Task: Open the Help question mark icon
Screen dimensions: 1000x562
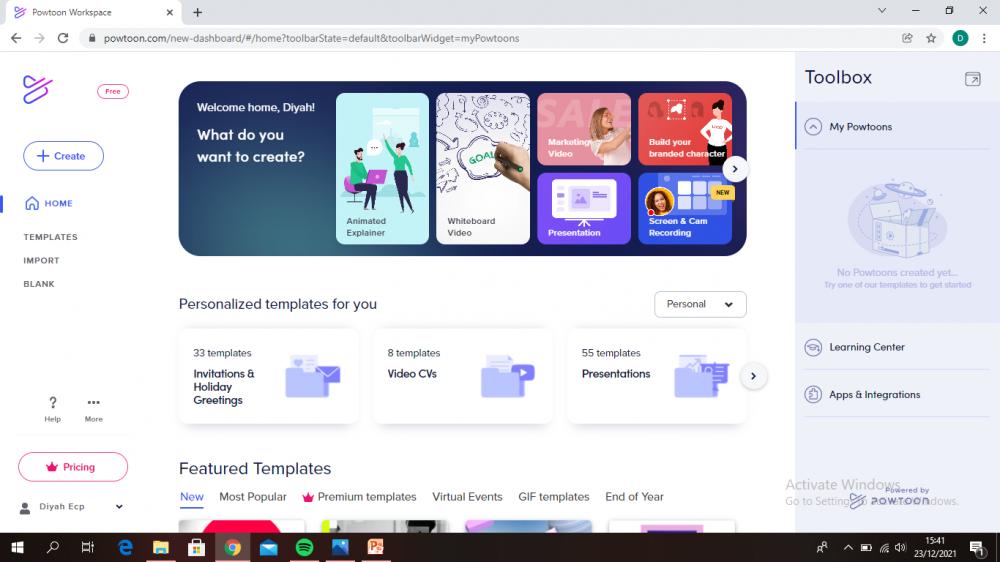Action: 52,403
